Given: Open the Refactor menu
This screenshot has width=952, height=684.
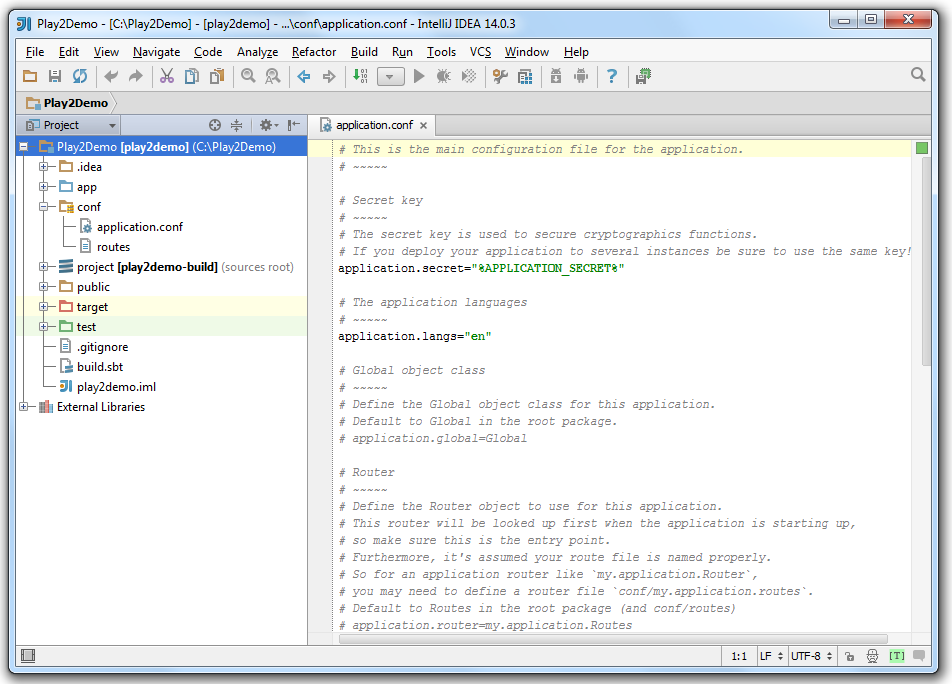Looking at the screenshot, I should tap(314, 52).
